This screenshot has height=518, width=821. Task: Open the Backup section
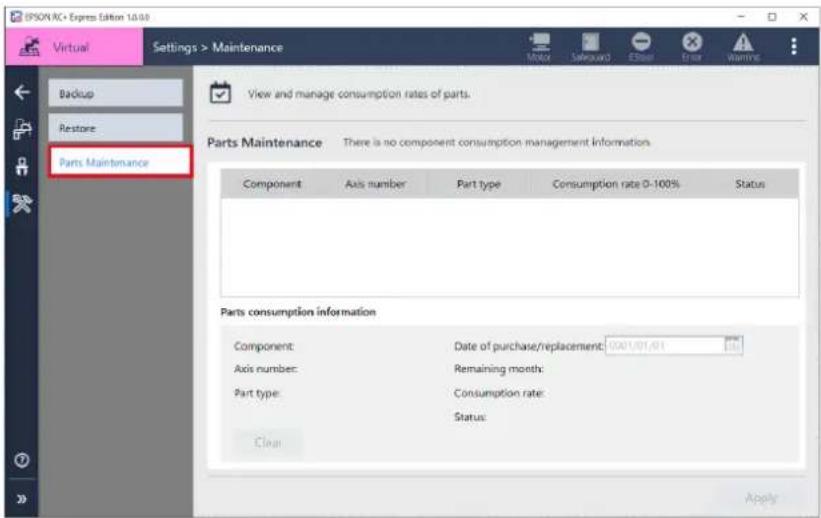pyautogui.click(x=116, y=94)
